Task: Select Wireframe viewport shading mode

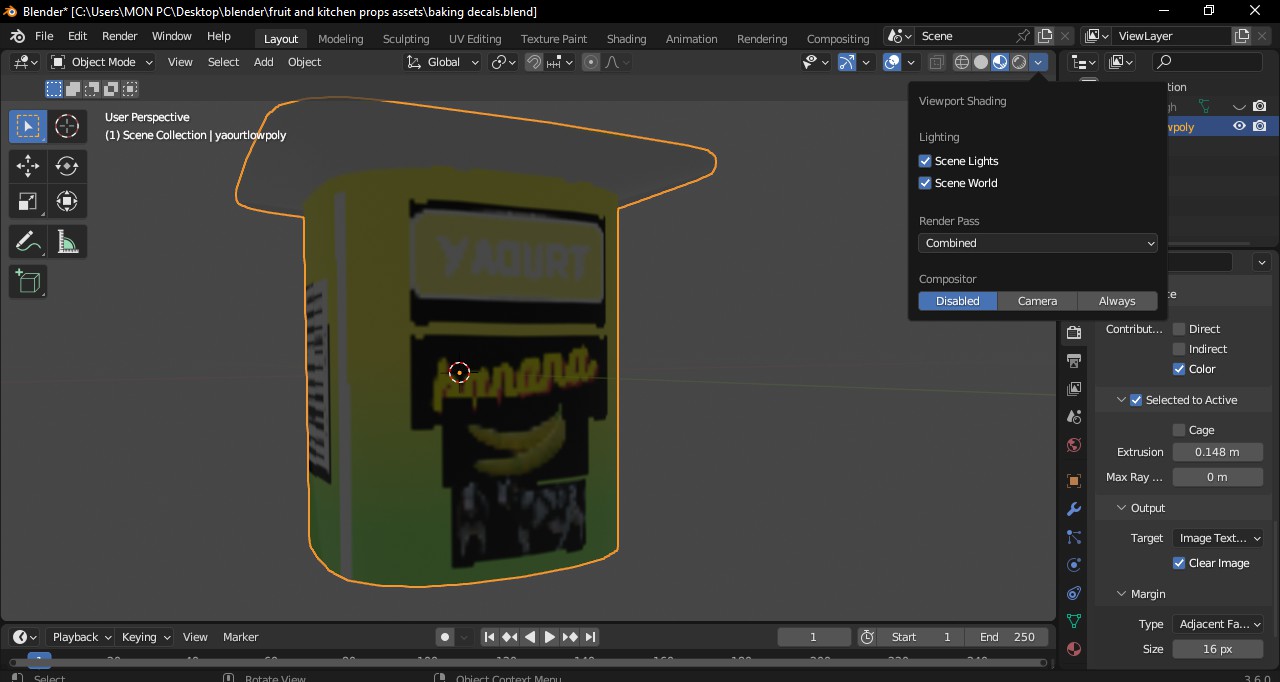Action: pyautogui.click(x=961, y=61)
